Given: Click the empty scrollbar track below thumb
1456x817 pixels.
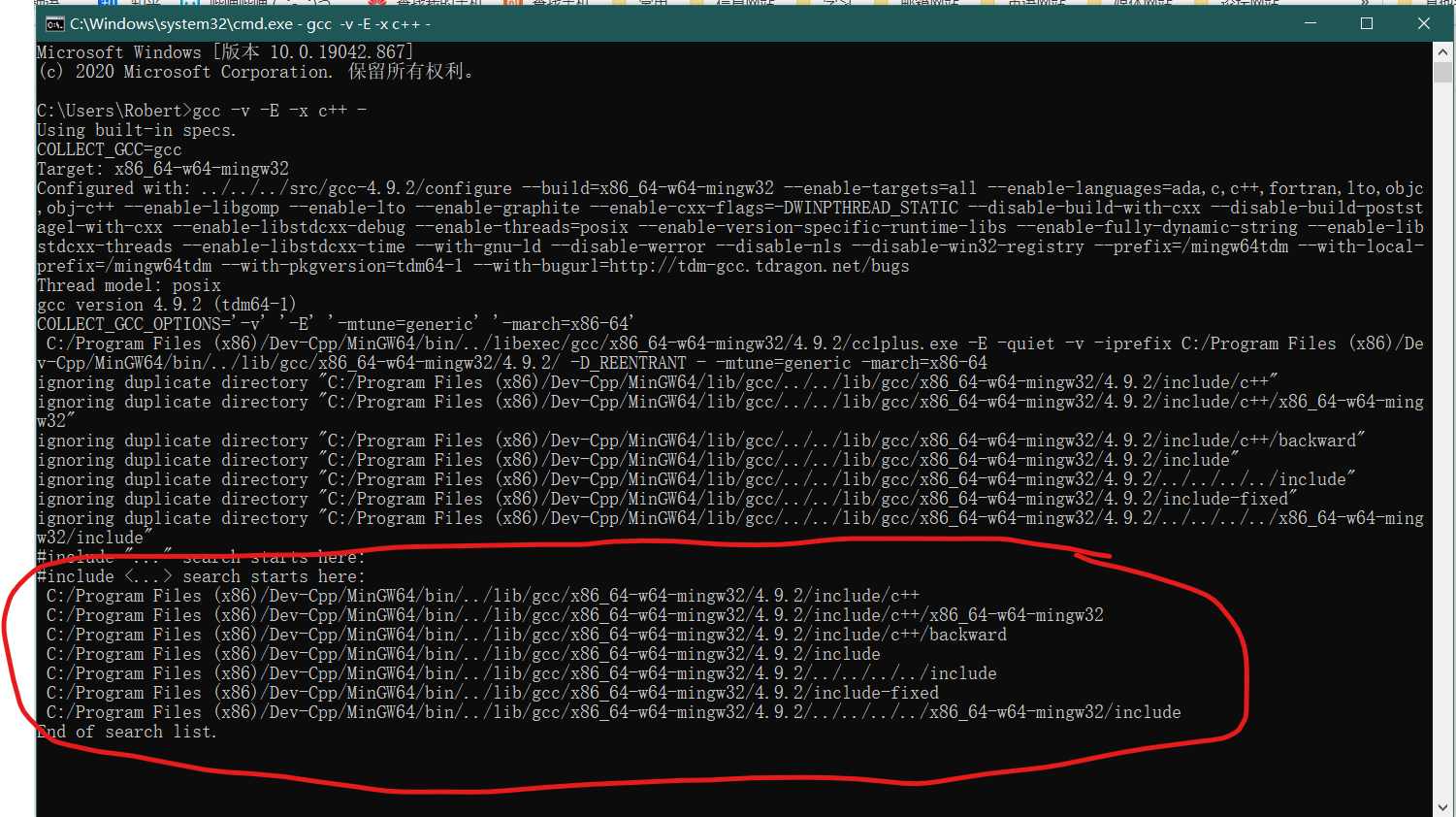Looking at the screenshot, I should click(1442, 437).
